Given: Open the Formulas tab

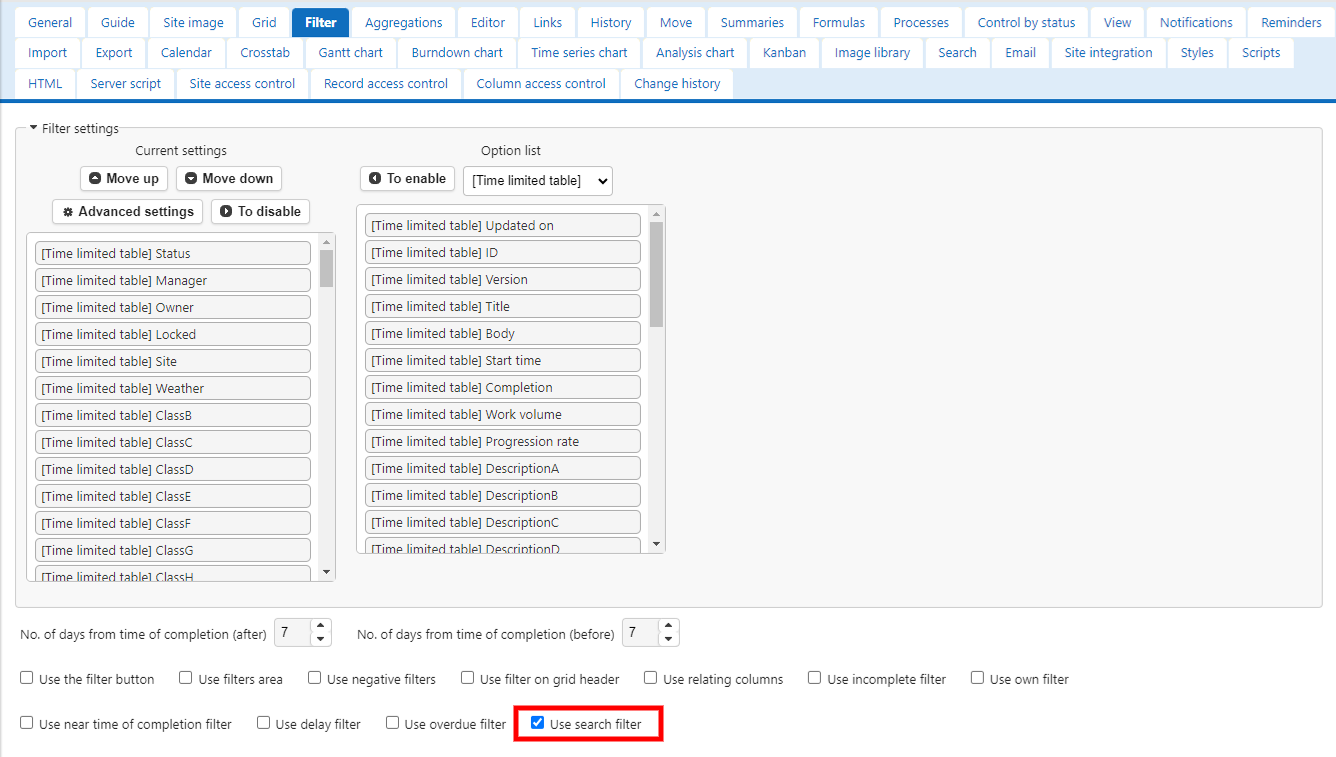Looking at the screenshot, I should pyautogui.click(x=839, y=22).
